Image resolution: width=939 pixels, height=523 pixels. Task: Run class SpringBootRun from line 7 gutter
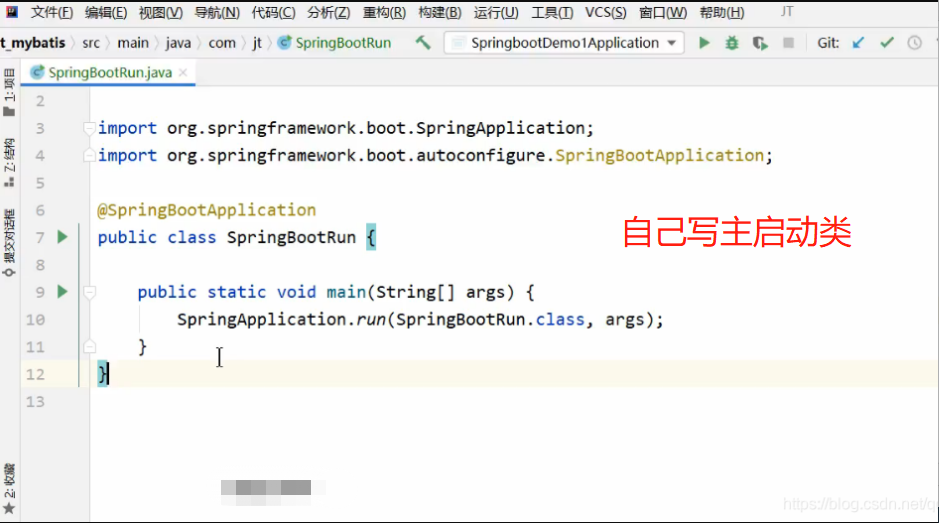tap(62, 237)
